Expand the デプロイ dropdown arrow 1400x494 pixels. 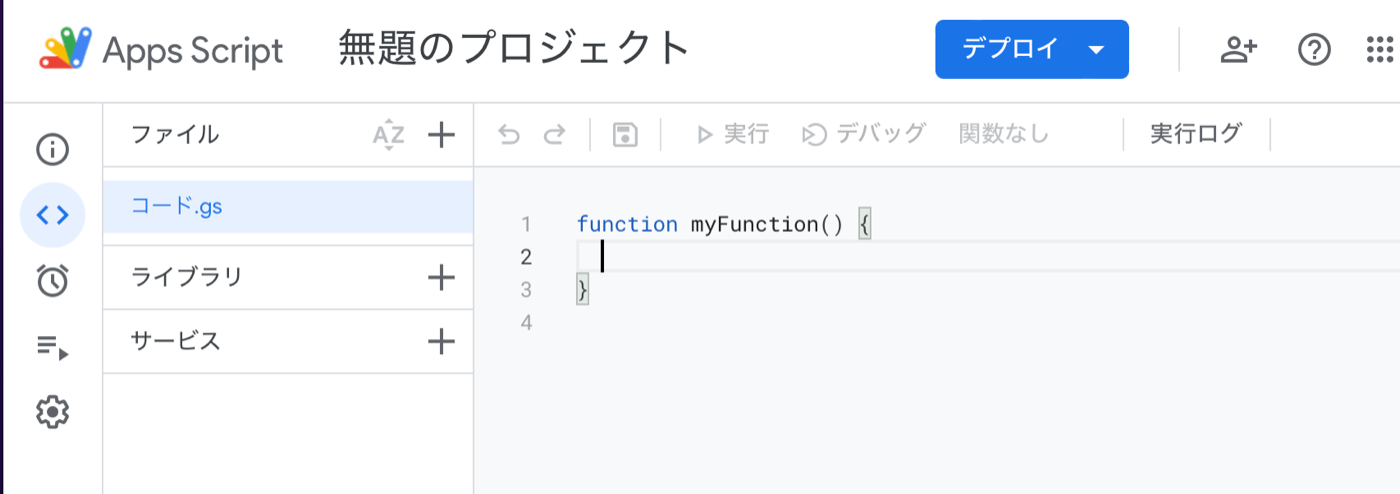tap(1096, 50)
